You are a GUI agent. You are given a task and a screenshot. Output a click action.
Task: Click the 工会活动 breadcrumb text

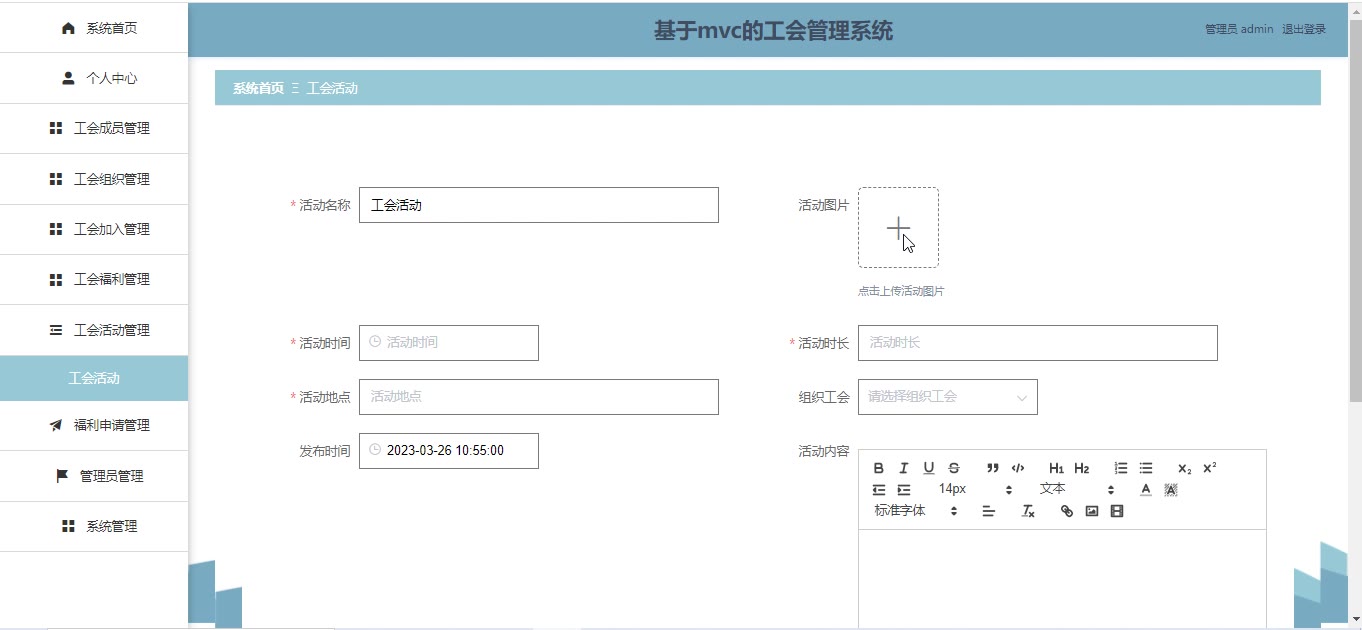(332, 88)
